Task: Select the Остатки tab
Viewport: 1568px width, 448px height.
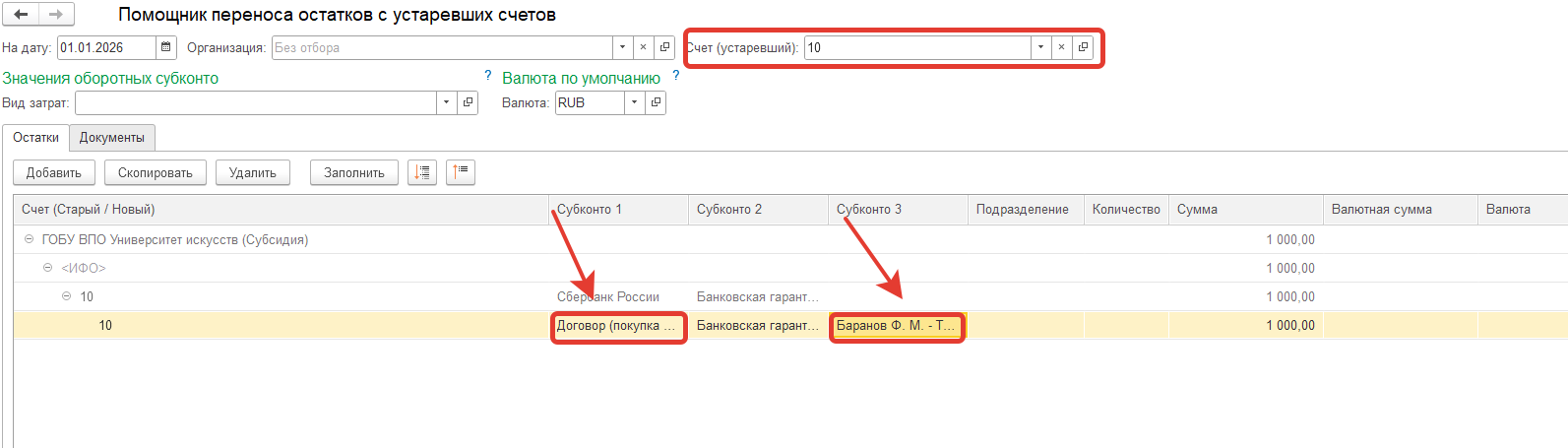Action: pyautogui.click(x=35, y=138)
